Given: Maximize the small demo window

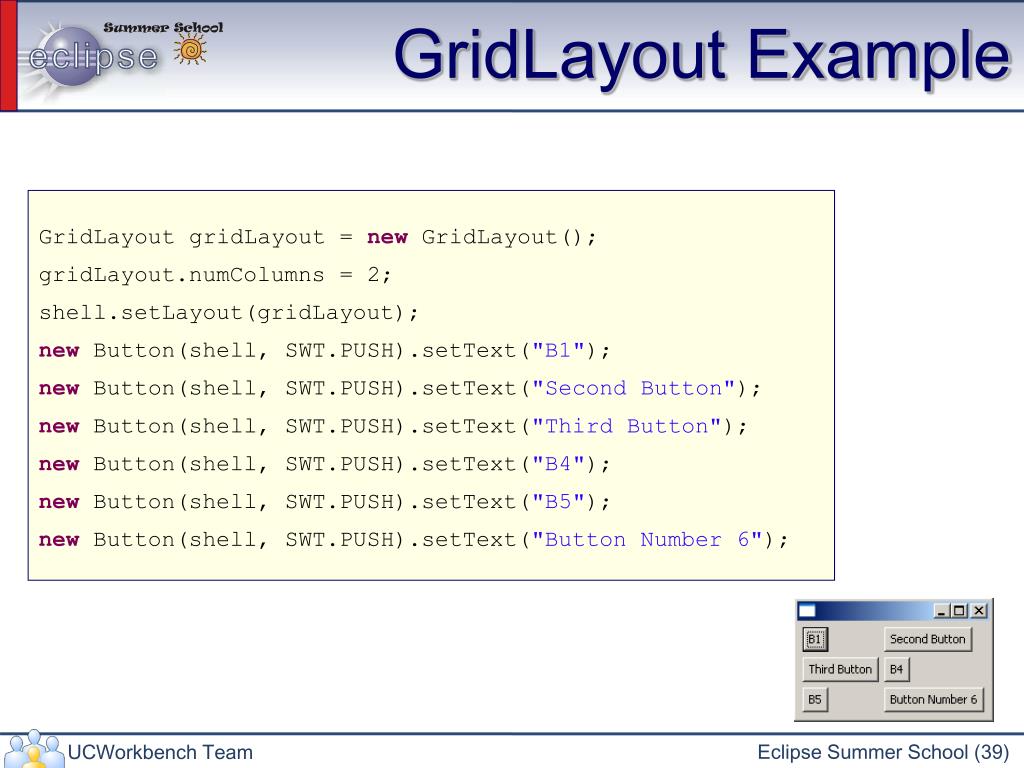Looking at the screenshot, I should pyautogui.click(x=959, y=611).
